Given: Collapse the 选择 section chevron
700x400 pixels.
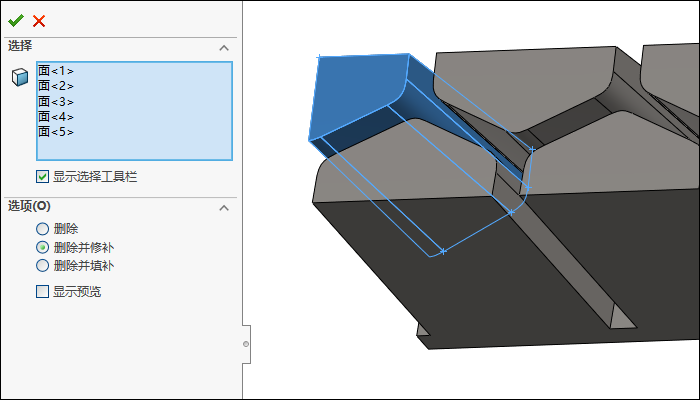Looking at the screenshot, I should pos(224,48).
